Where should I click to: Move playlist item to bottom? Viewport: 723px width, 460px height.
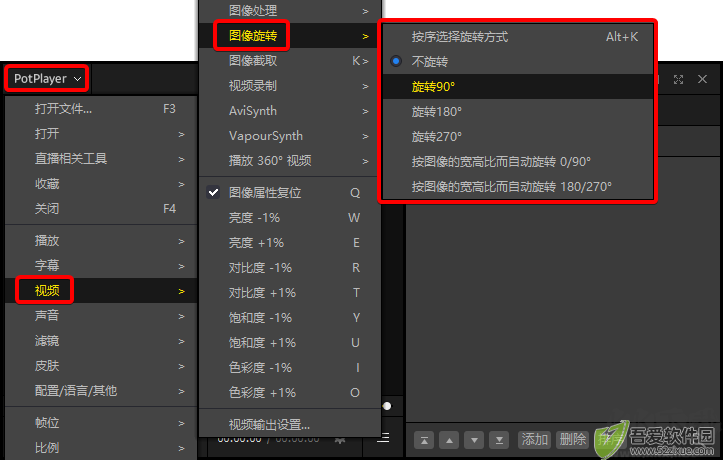point(499,440)
